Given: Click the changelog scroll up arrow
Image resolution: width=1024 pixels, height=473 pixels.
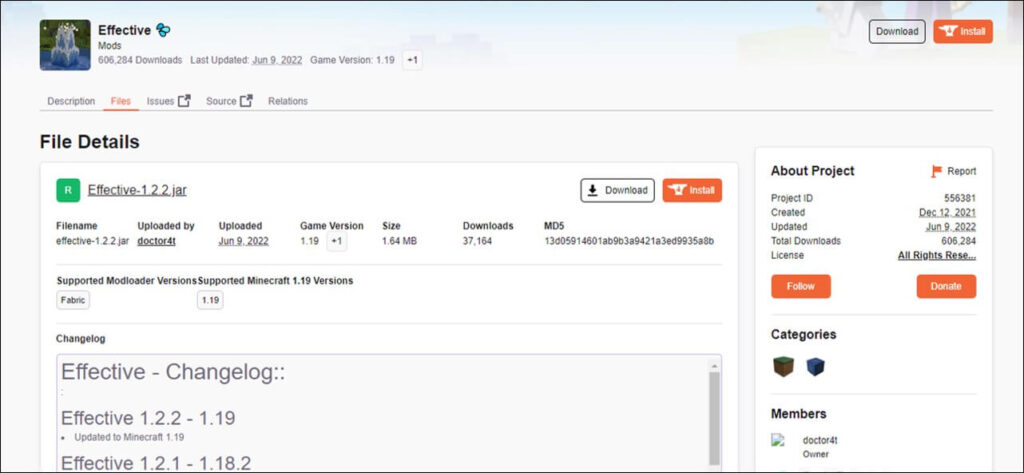Looking at the screenshot, I should [714, 365].
